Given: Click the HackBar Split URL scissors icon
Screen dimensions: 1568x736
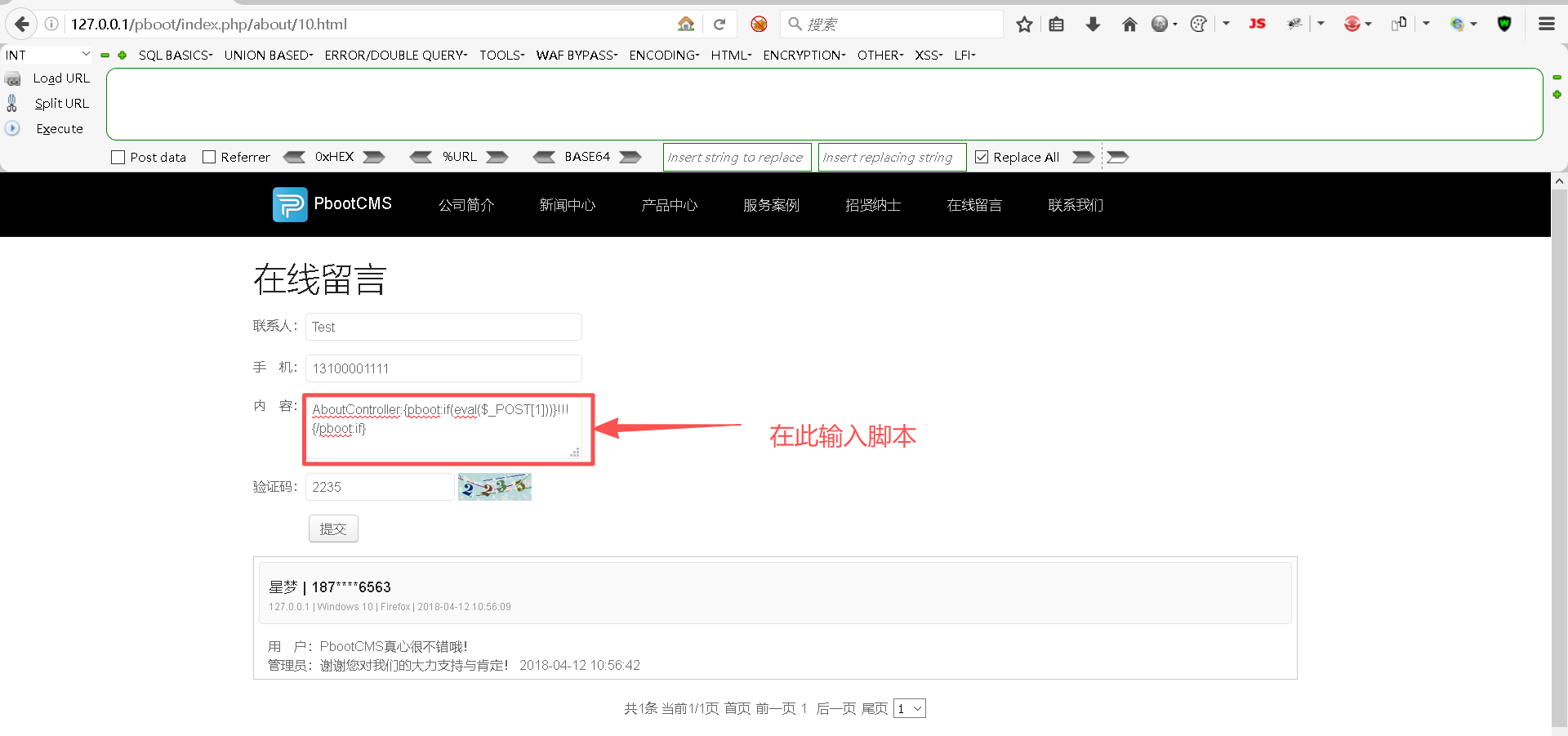Looking at the screenshot, I should pos(12,103).
